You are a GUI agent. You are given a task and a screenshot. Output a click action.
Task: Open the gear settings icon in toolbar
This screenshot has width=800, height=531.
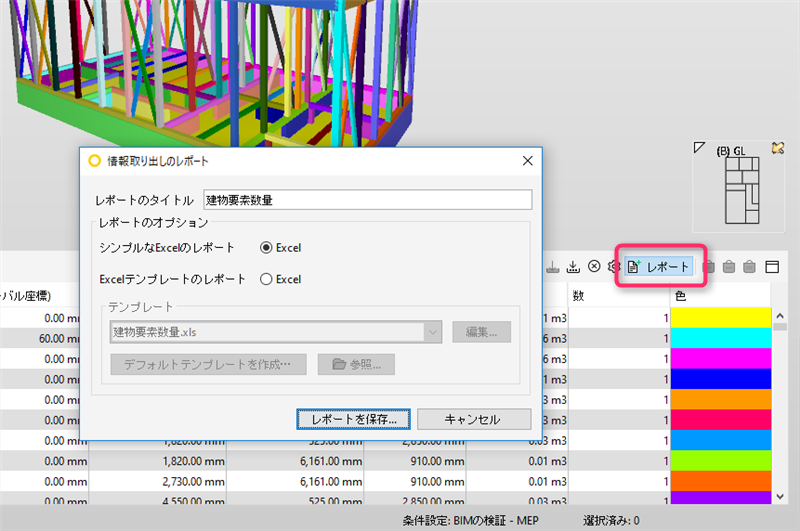pyautogui.click(x=614, y=266)
